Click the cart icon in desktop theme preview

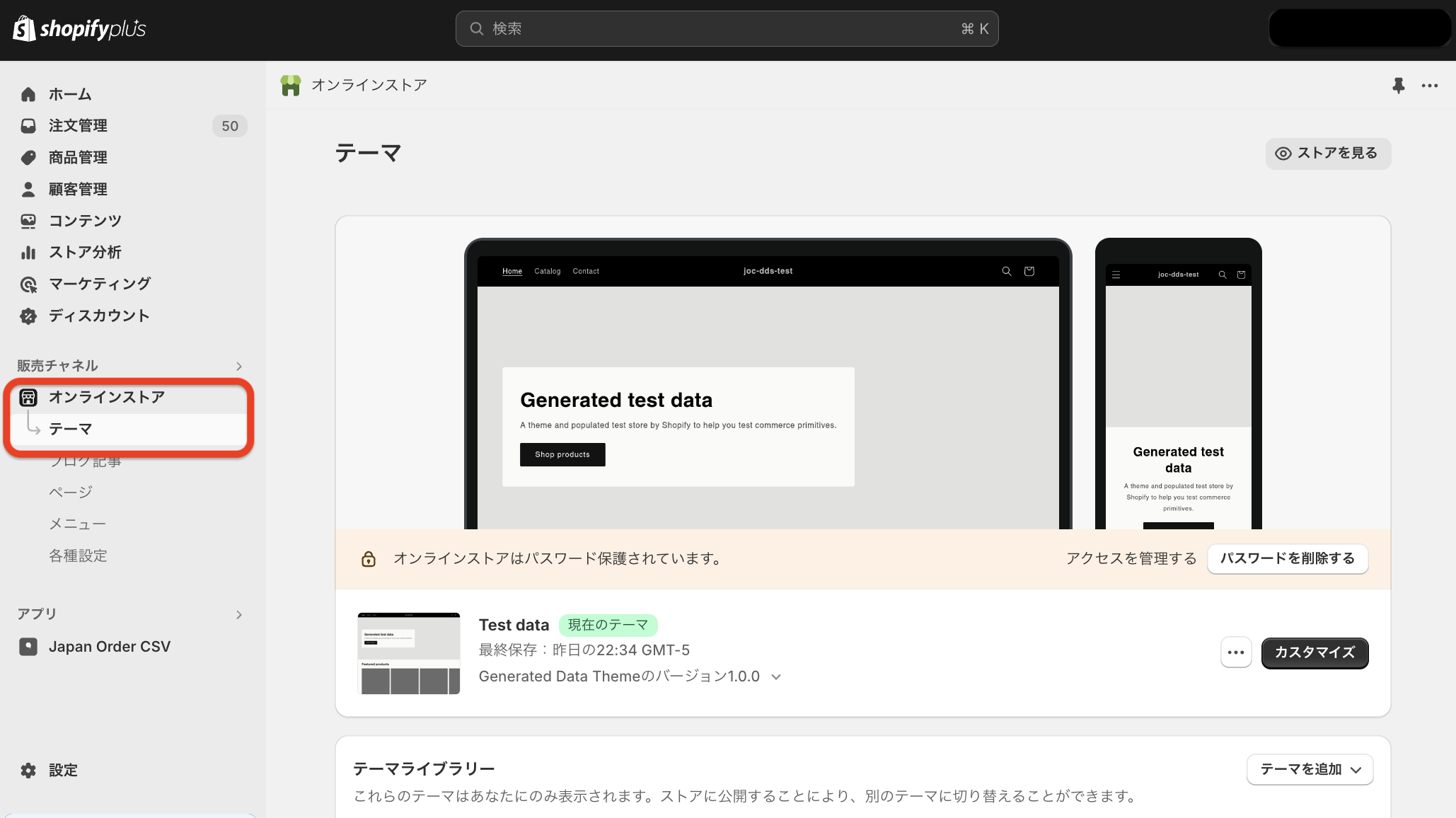click(1029, 271)
